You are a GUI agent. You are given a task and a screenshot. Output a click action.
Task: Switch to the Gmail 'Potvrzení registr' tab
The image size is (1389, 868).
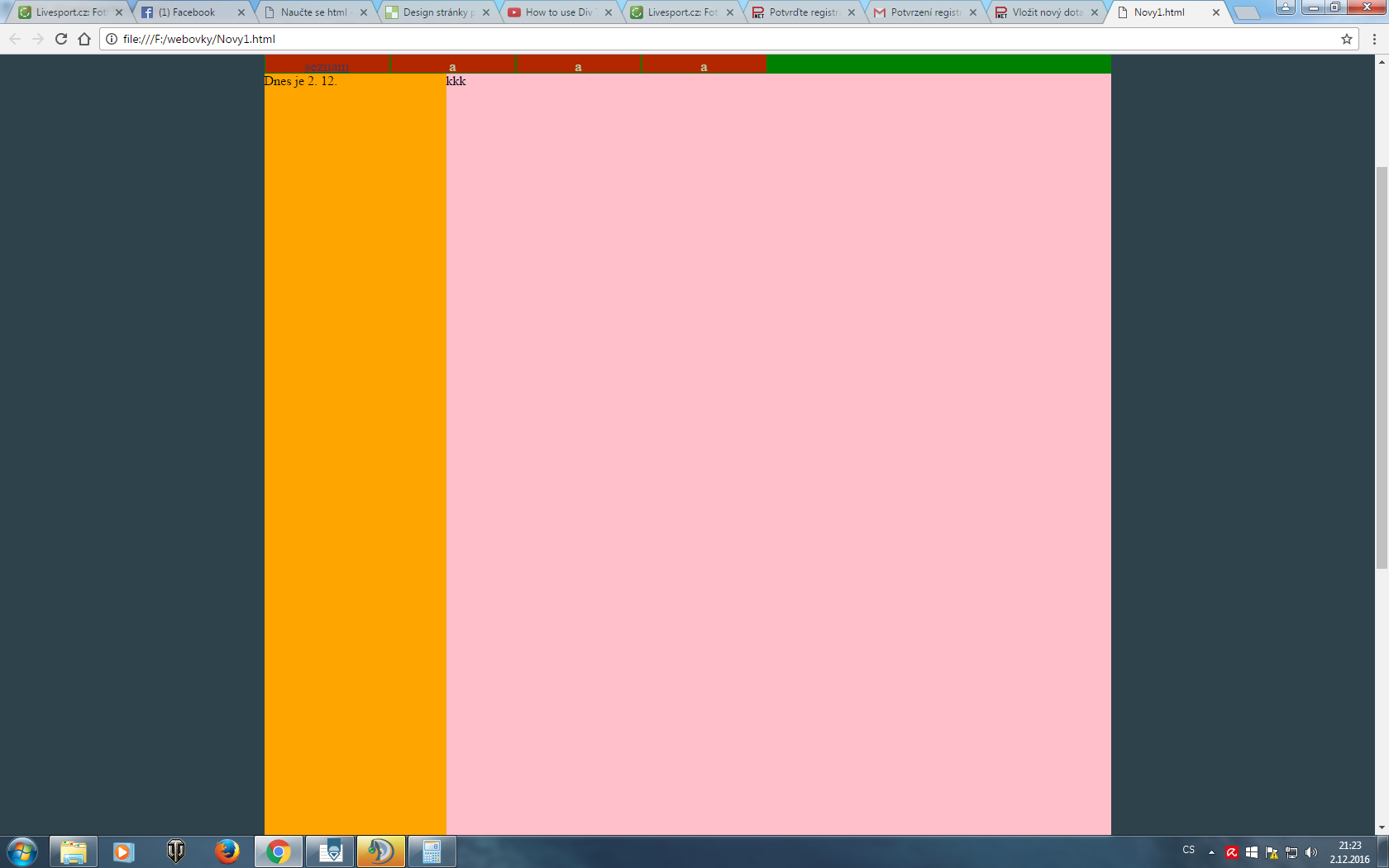coord(924,12)
